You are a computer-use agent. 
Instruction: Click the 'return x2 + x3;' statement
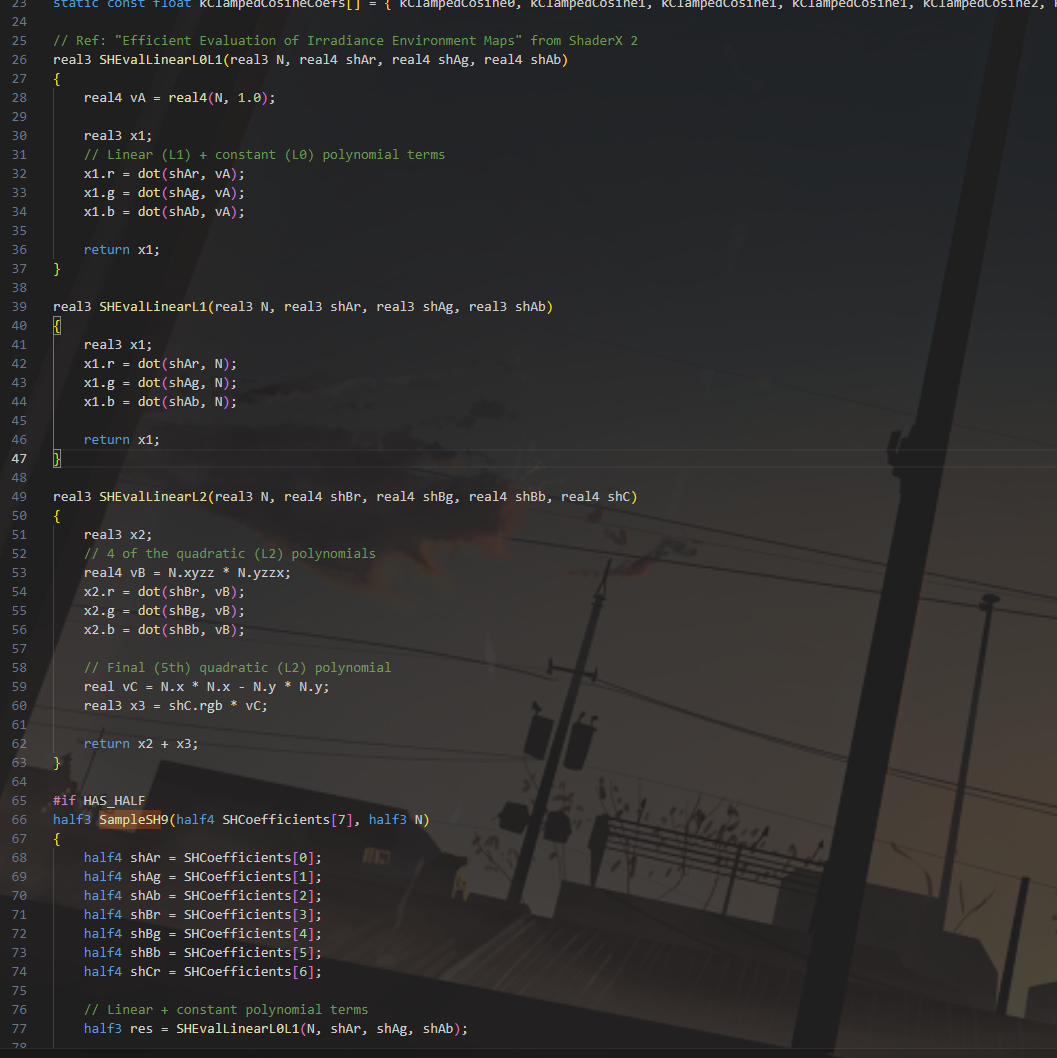pos(141,744)
